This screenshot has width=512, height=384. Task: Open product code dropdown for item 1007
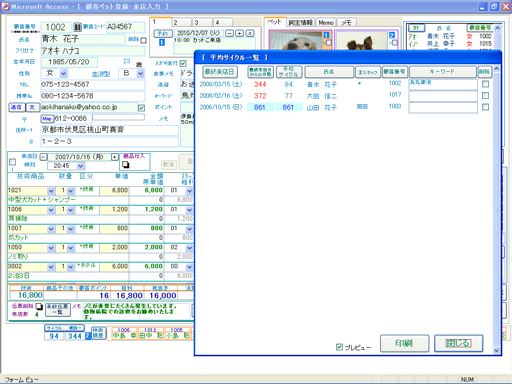(51, 229)
